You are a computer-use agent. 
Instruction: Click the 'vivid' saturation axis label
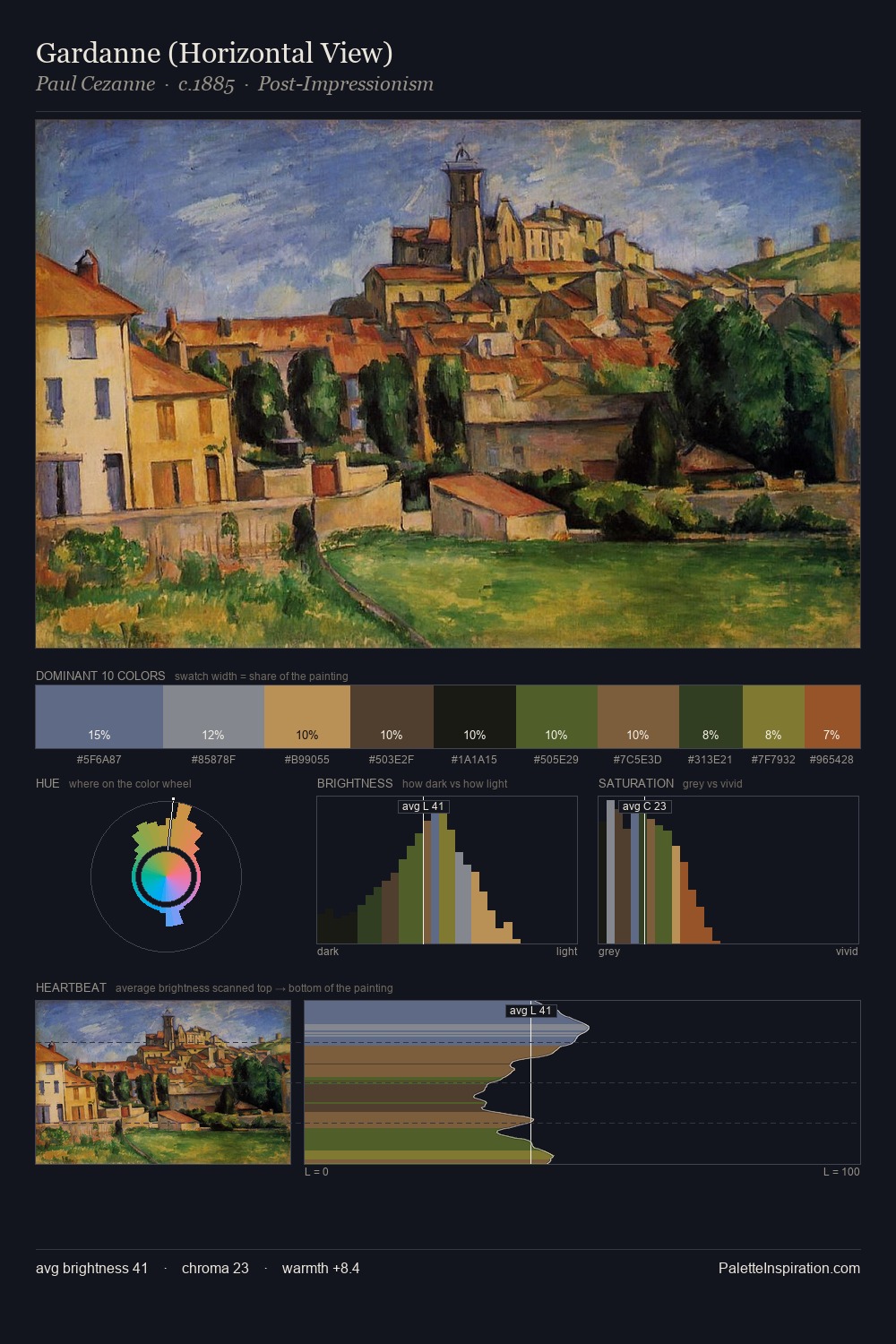[847, 952]
